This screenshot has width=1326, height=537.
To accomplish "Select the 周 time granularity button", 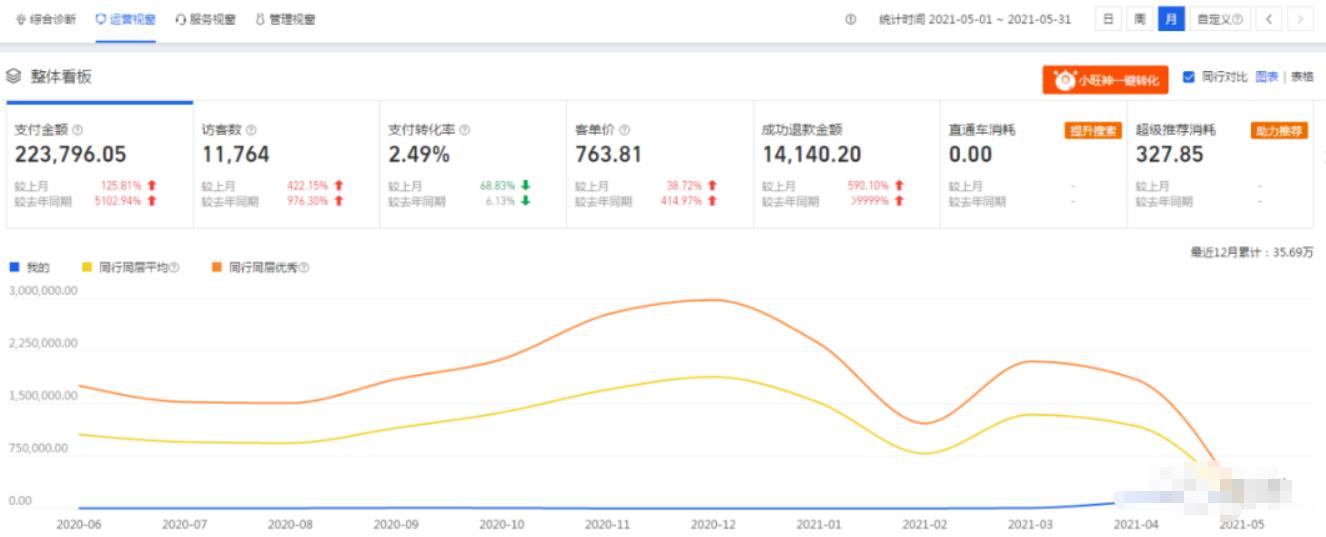I will (x=1139, y=19).
